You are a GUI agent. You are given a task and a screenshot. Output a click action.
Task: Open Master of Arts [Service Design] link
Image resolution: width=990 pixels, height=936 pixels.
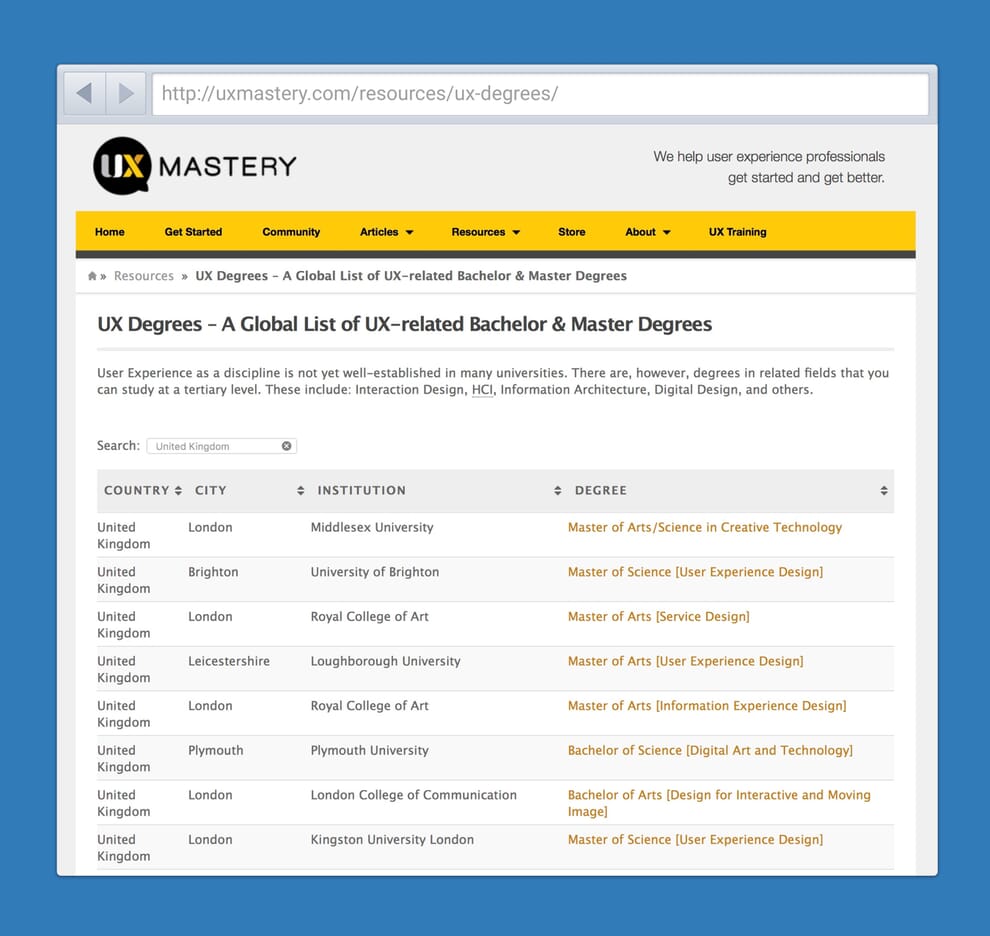click(659, 616)
